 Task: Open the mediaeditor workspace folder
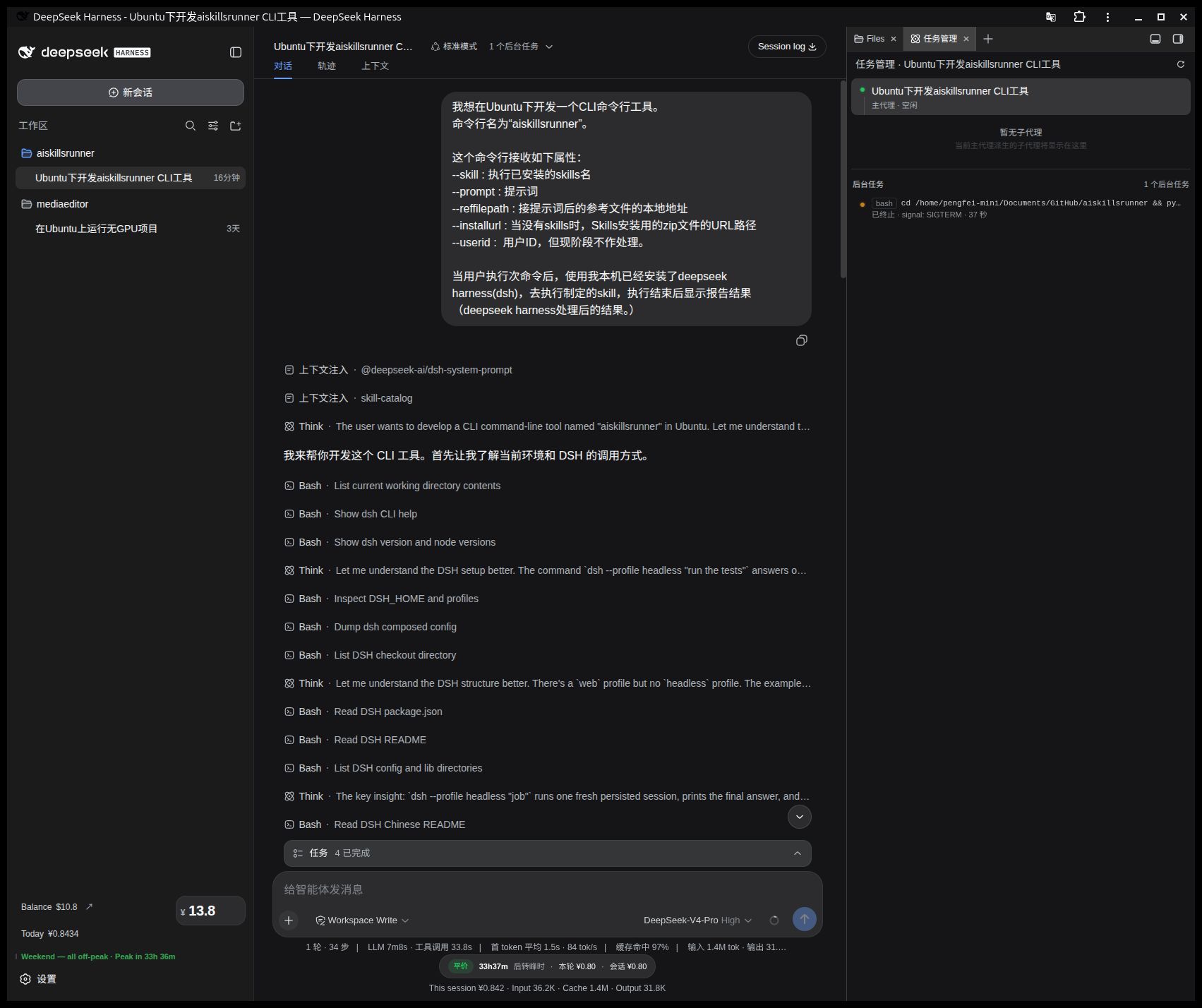coord(131,204)
